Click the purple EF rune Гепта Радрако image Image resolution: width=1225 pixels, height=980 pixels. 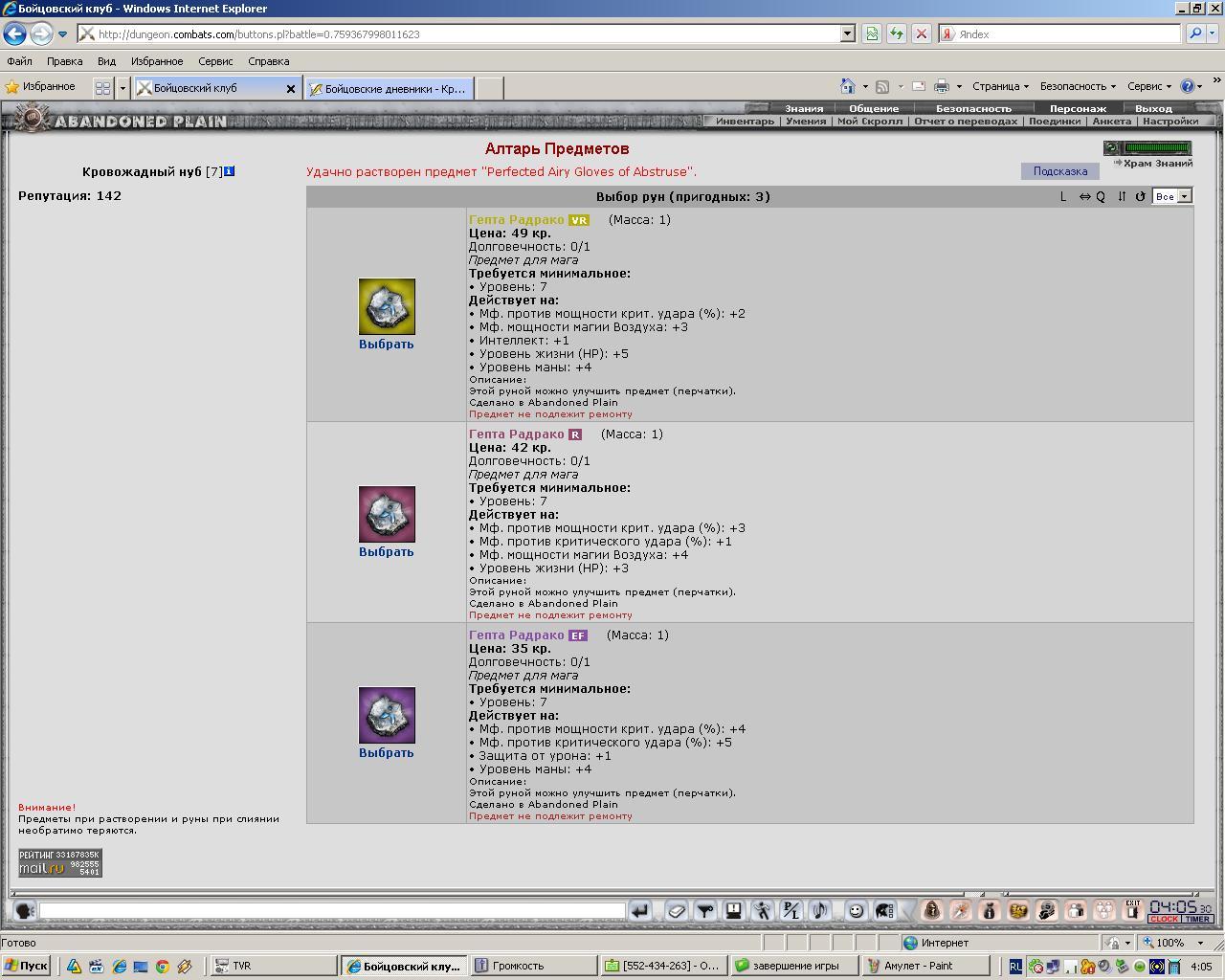point(387,715)
